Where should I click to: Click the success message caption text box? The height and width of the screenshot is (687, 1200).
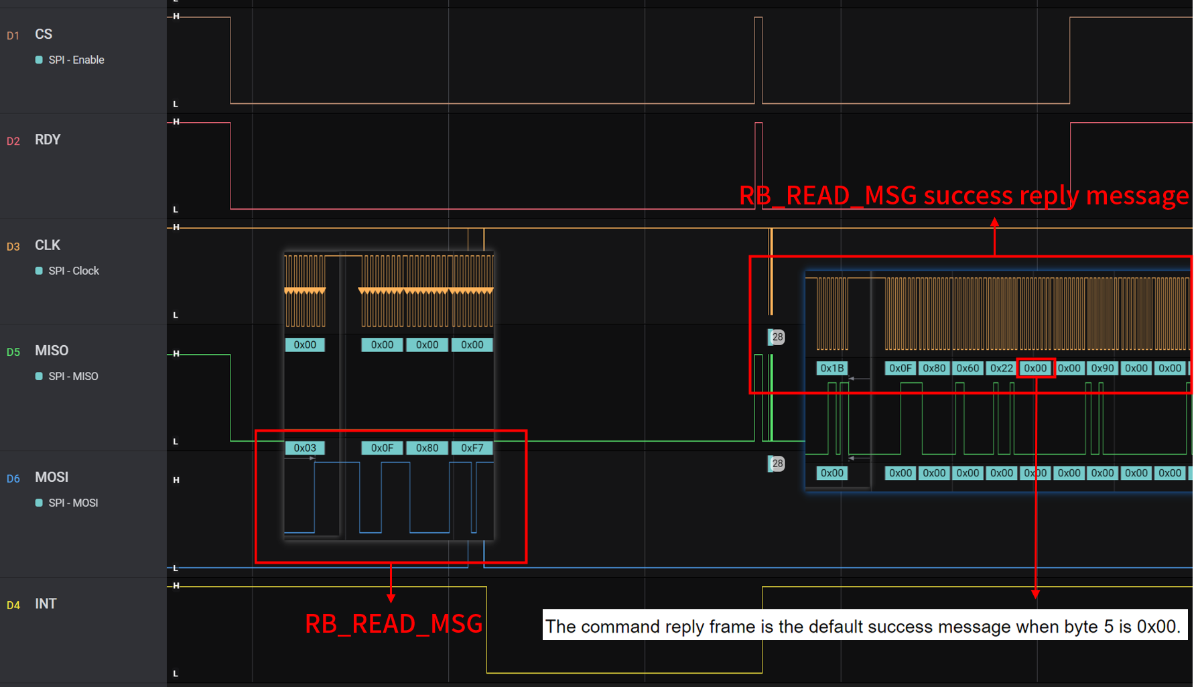pos(866,625)
